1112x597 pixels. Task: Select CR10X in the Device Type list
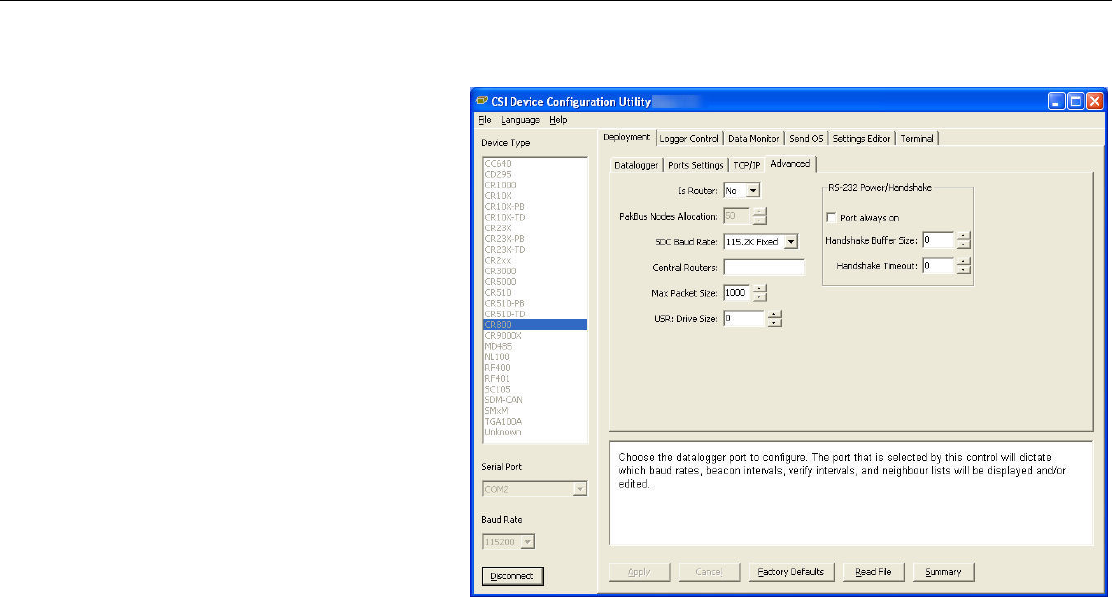click(535, 196)
